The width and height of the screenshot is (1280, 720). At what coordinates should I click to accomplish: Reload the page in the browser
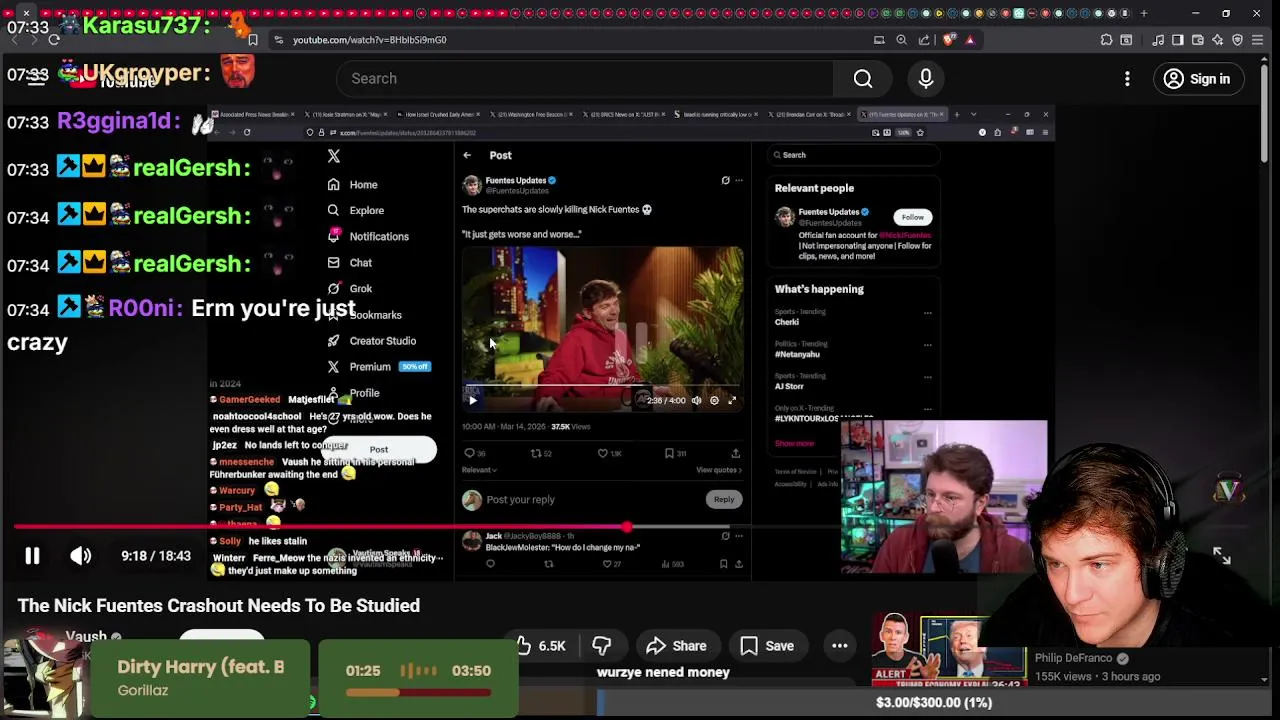point(53,40)
